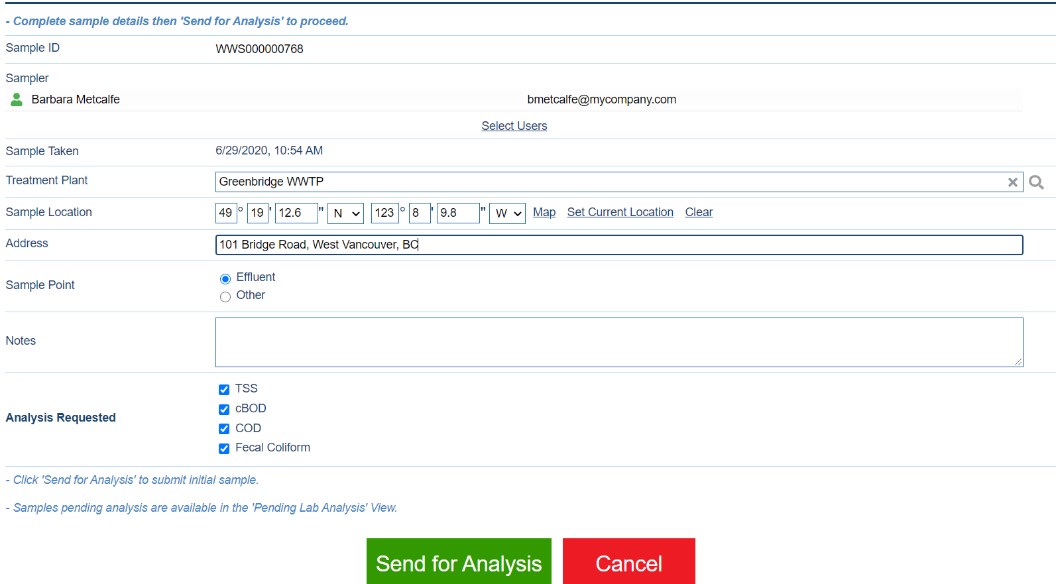The height and width of the screenshot is (584, 1056).
Task: Toggle the cBOD checkbox
Action: tap(224, 409)
